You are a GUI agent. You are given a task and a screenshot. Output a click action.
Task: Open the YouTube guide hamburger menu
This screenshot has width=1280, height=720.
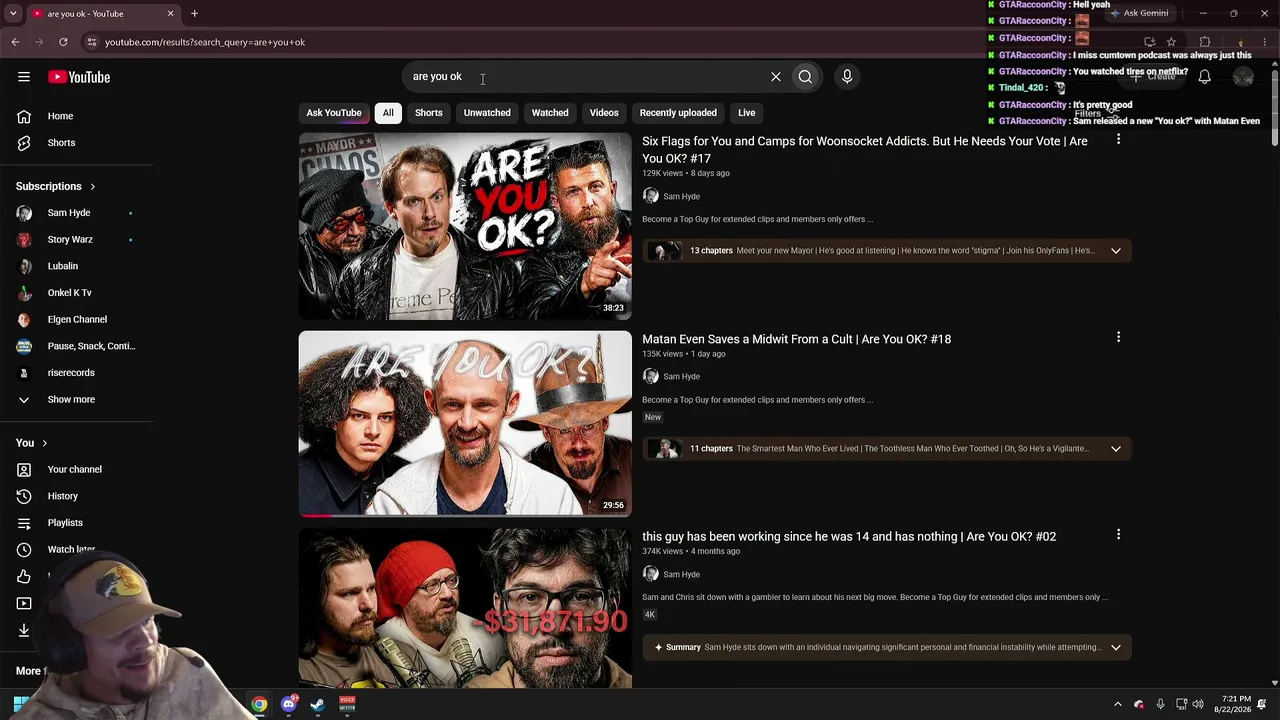pyautogui.click(x=24, y=77)
